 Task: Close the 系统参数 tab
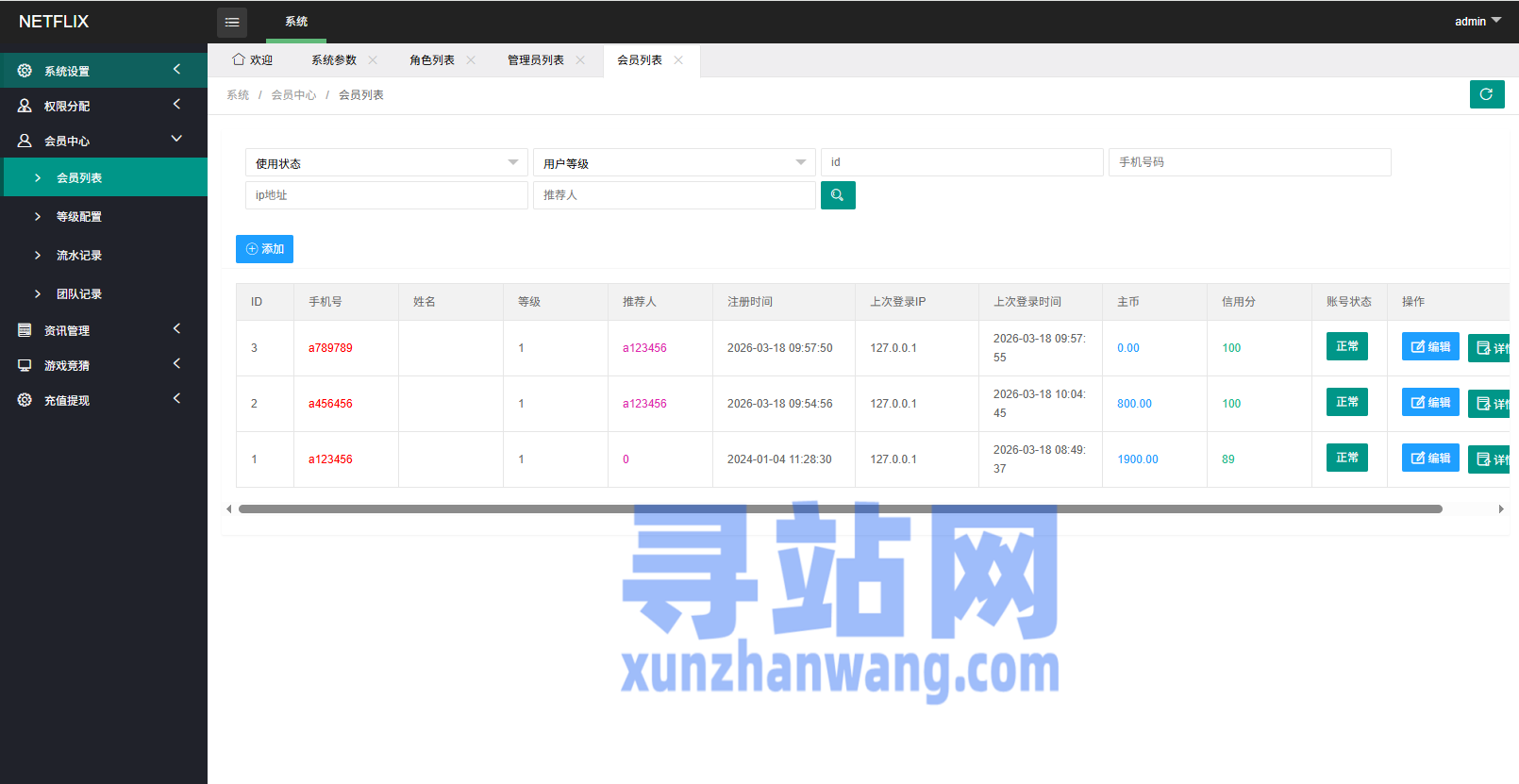point(373,60)
